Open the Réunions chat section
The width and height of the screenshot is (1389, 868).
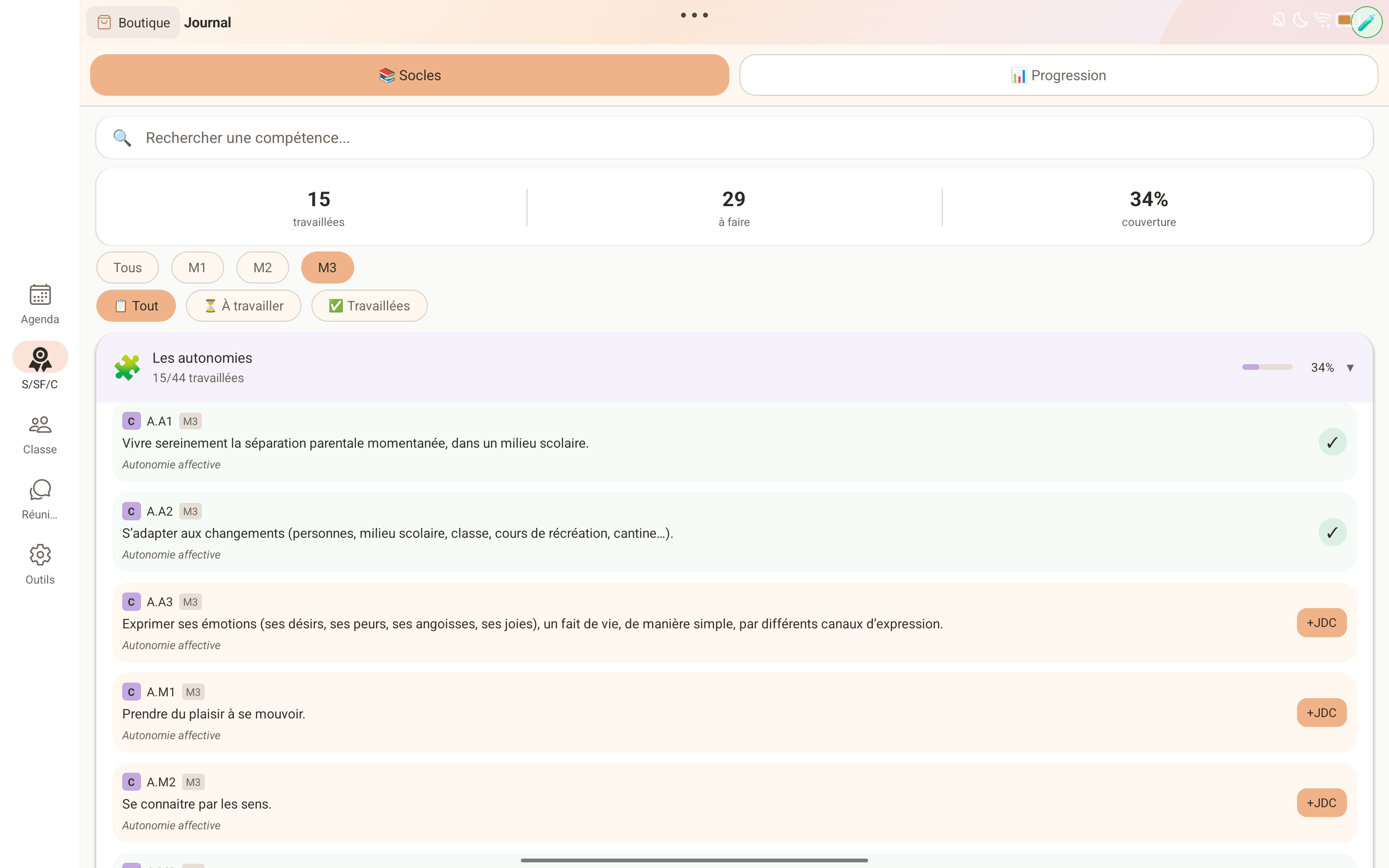point(39,498)
